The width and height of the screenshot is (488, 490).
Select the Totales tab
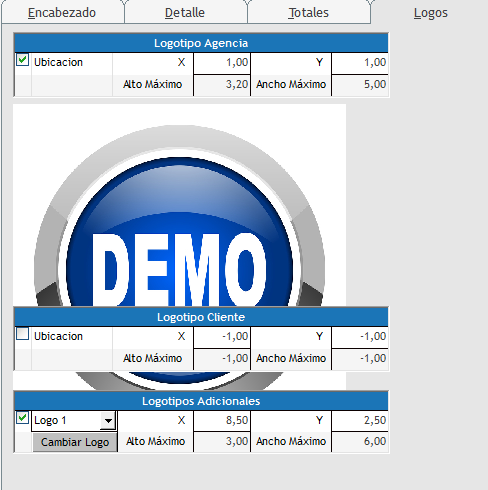[309, 13]
